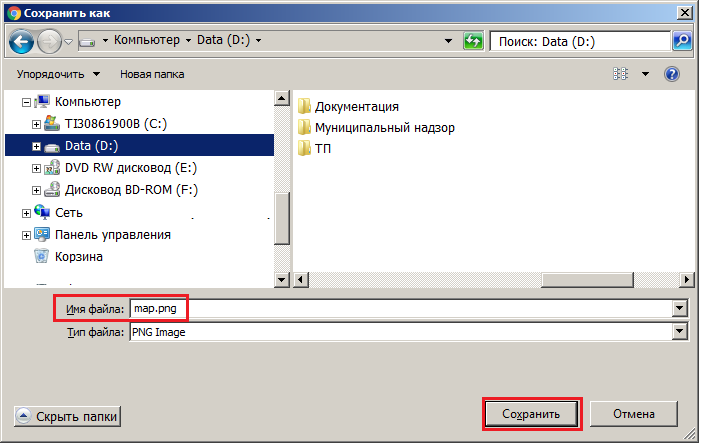Expand the DVD RW дисковод (E:) node
This screenshot has height=443, width=701.
pyautogui.click(x=37, y=168)
